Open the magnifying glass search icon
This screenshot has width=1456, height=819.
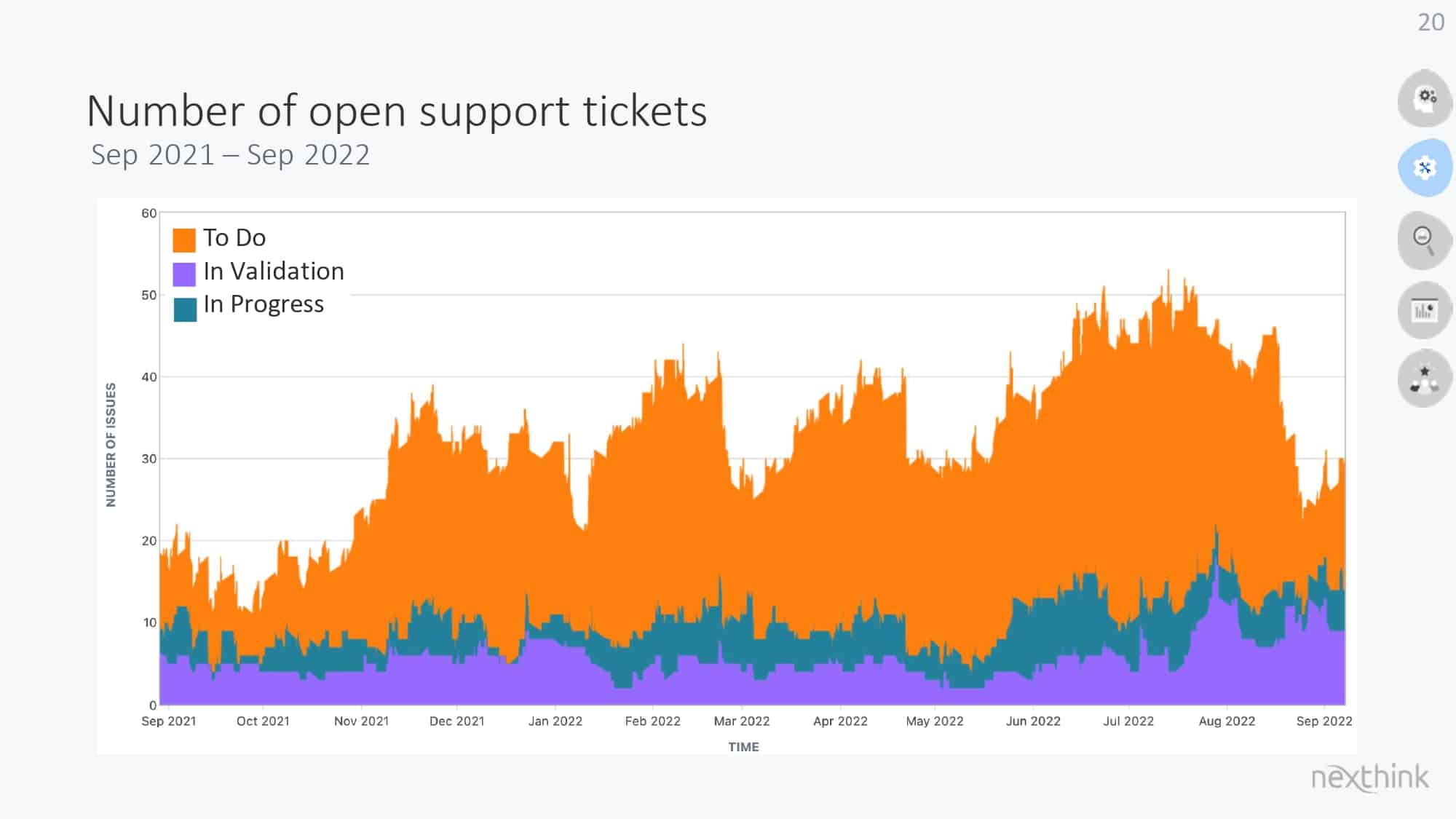click(1425, 240)
